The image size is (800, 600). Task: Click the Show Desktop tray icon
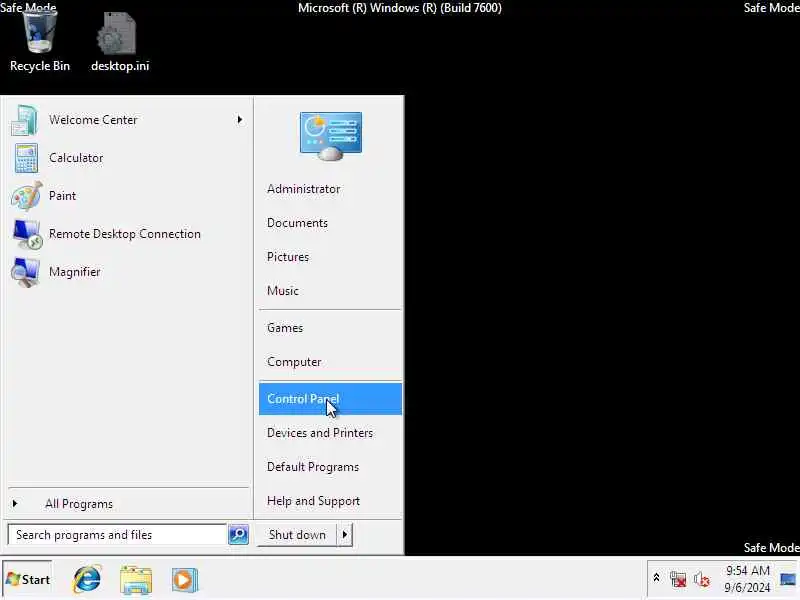point(788,580)
